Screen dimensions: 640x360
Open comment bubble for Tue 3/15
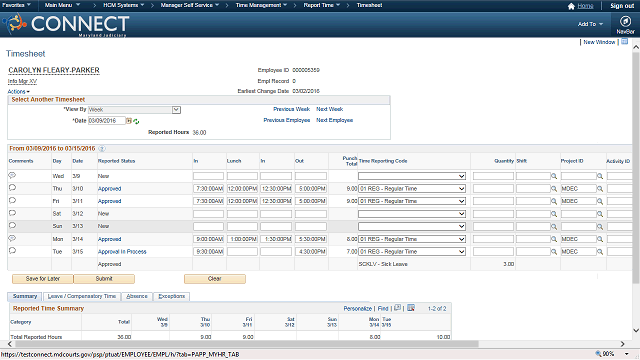tap(12, 251)
